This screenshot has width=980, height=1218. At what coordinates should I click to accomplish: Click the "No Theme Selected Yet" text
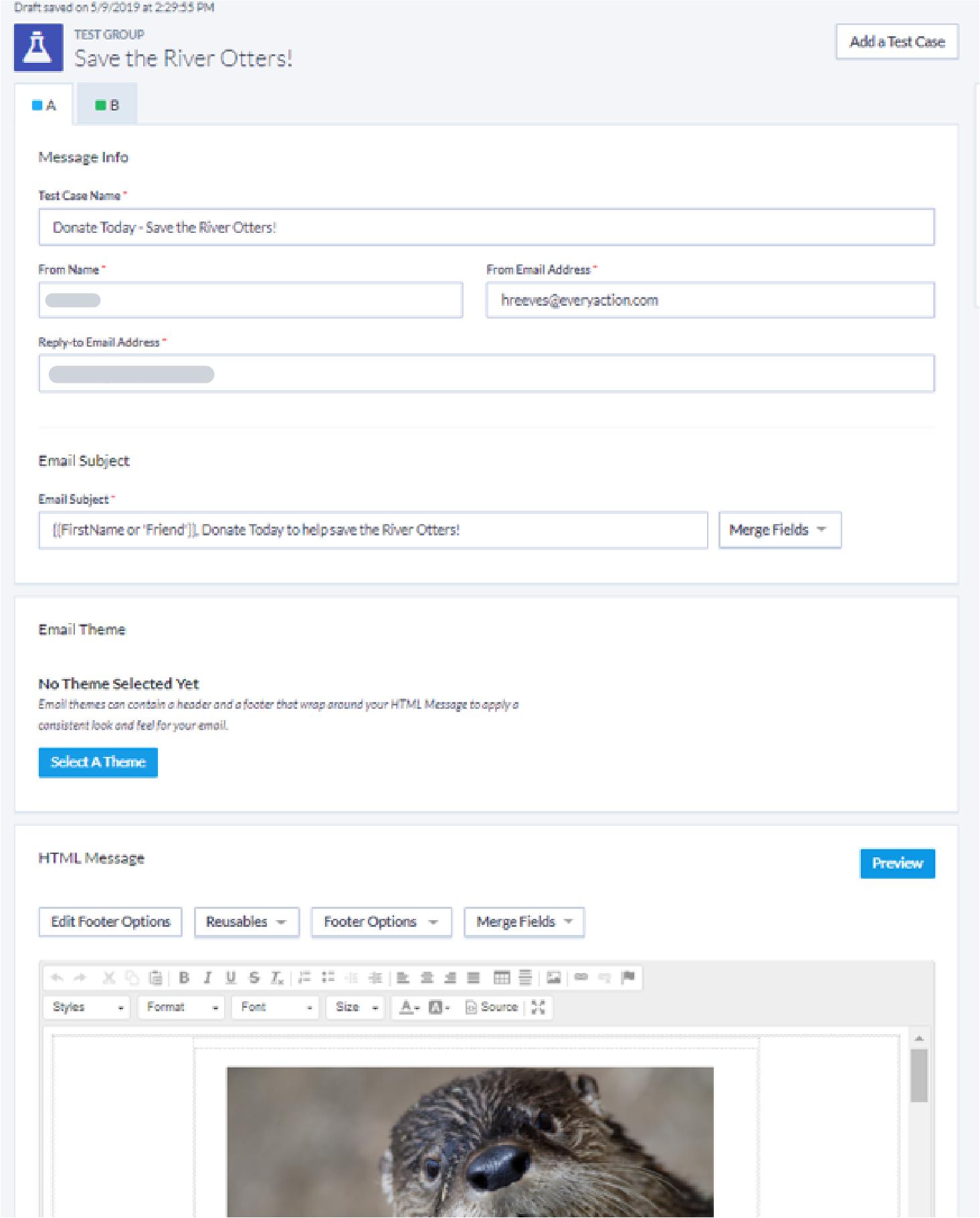pos(118,684)
